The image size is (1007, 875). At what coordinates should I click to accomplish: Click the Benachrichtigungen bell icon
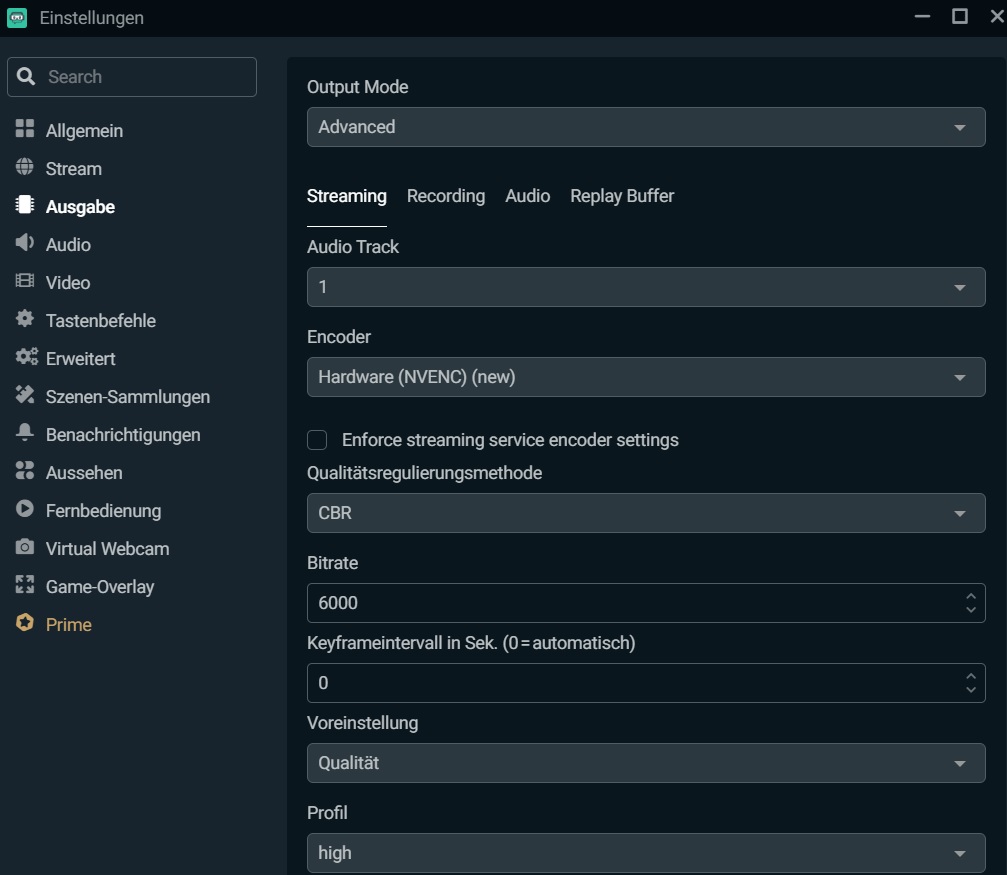[25, 434]
